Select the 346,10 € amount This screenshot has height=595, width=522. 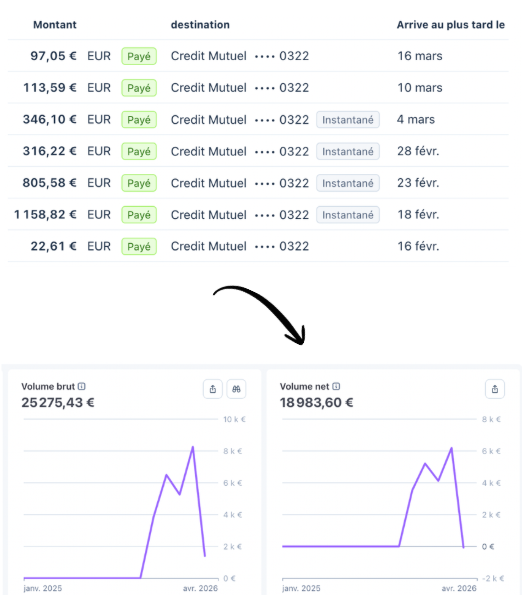(x=50, y=120)
